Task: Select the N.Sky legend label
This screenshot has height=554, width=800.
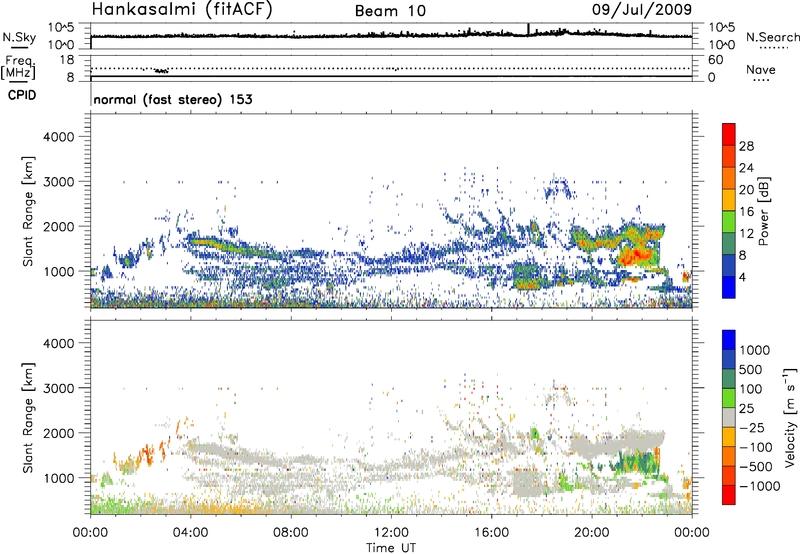Action: (x=19, y=37)
